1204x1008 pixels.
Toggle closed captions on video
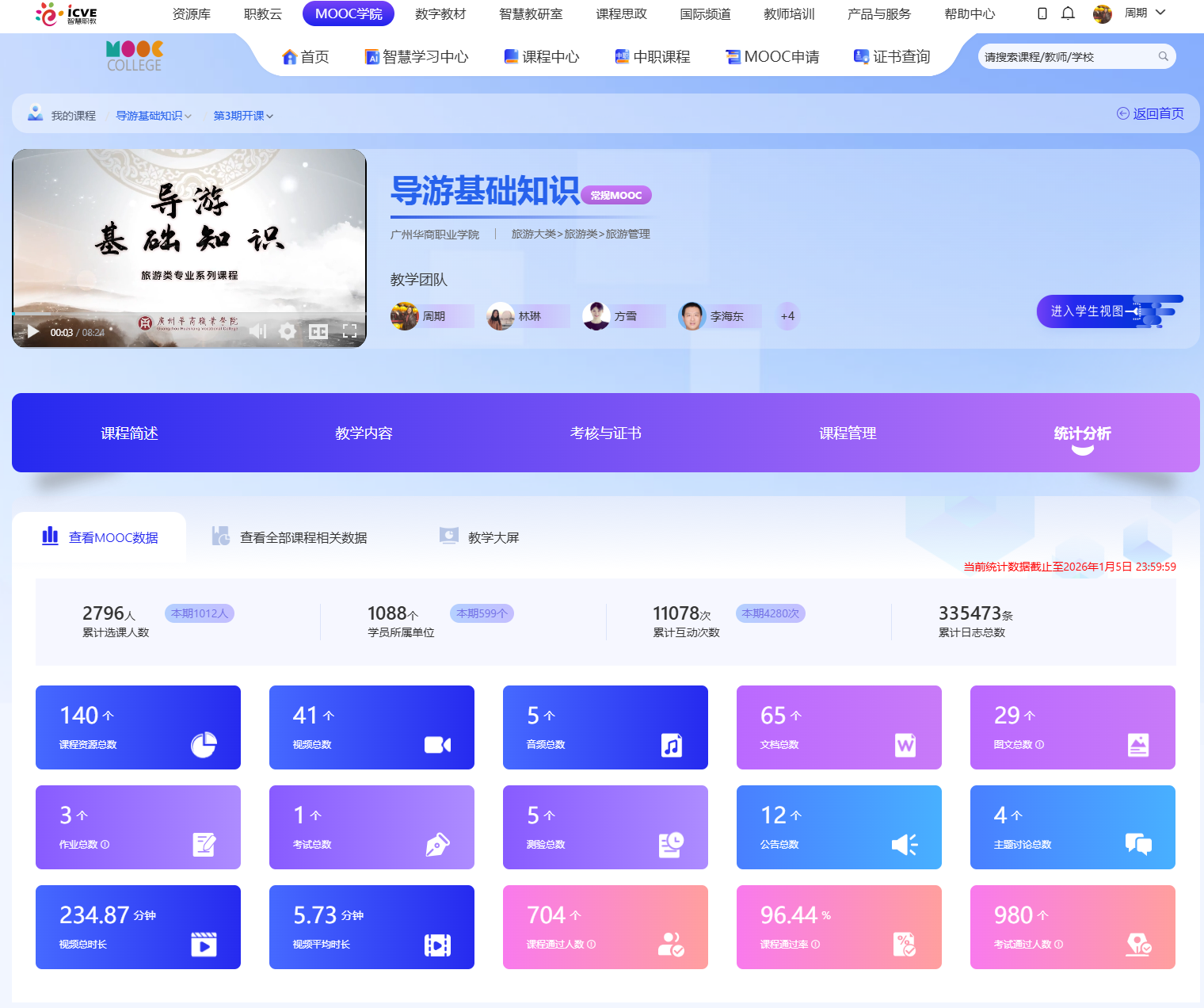point(318,331)
